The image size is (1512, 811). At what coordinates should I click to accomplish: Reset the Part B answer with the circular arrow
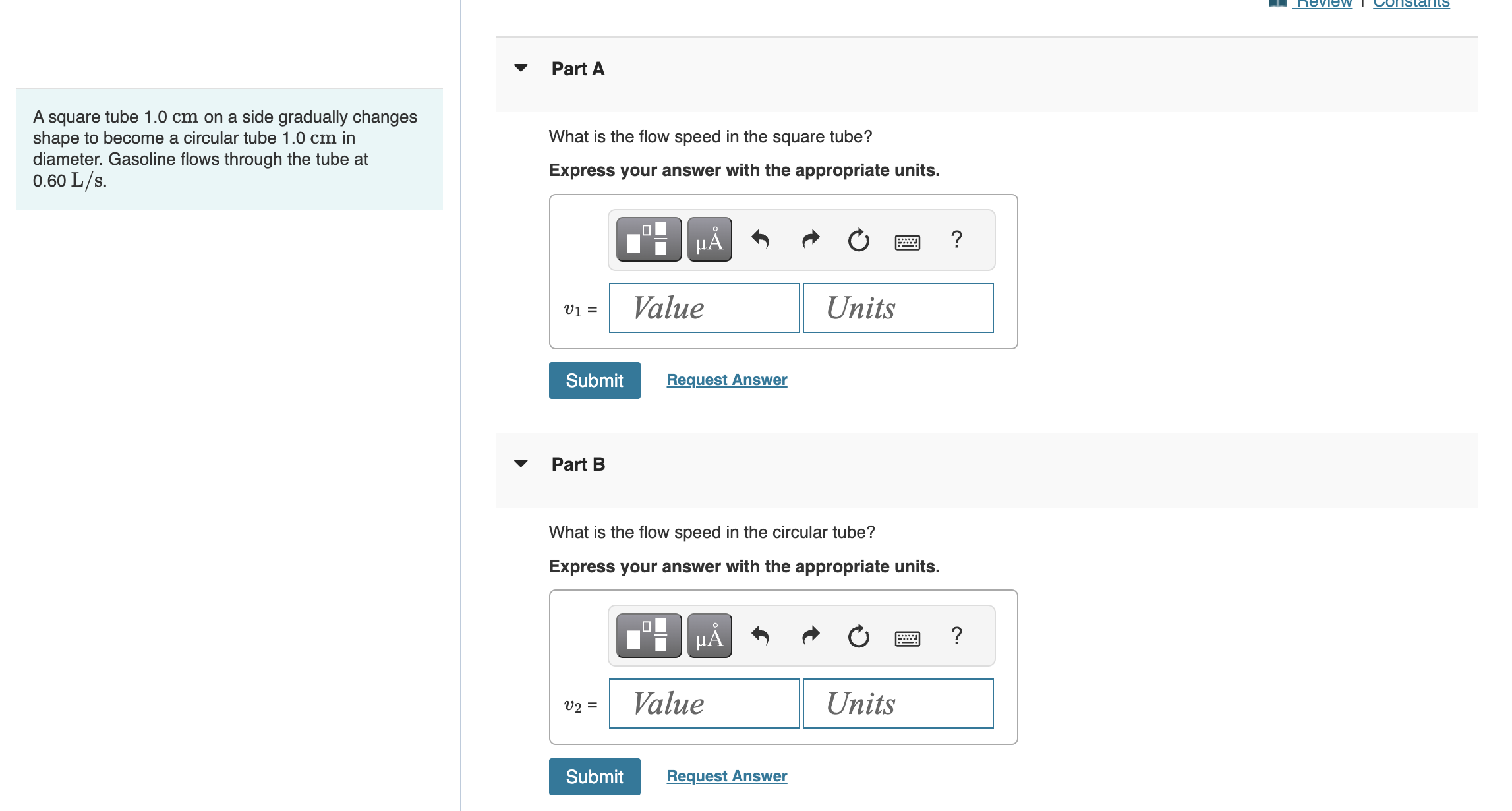tap(858, 636)
